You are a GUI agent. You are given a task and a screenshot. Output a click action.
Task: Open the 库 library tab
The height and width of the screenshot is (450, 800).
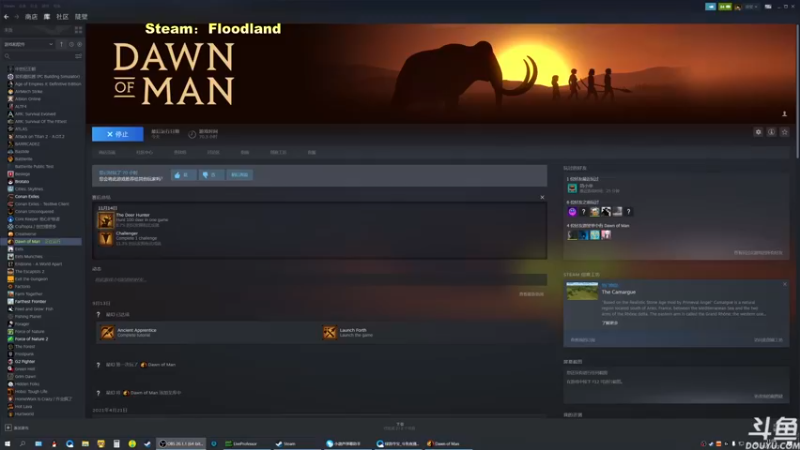point(47,17)
